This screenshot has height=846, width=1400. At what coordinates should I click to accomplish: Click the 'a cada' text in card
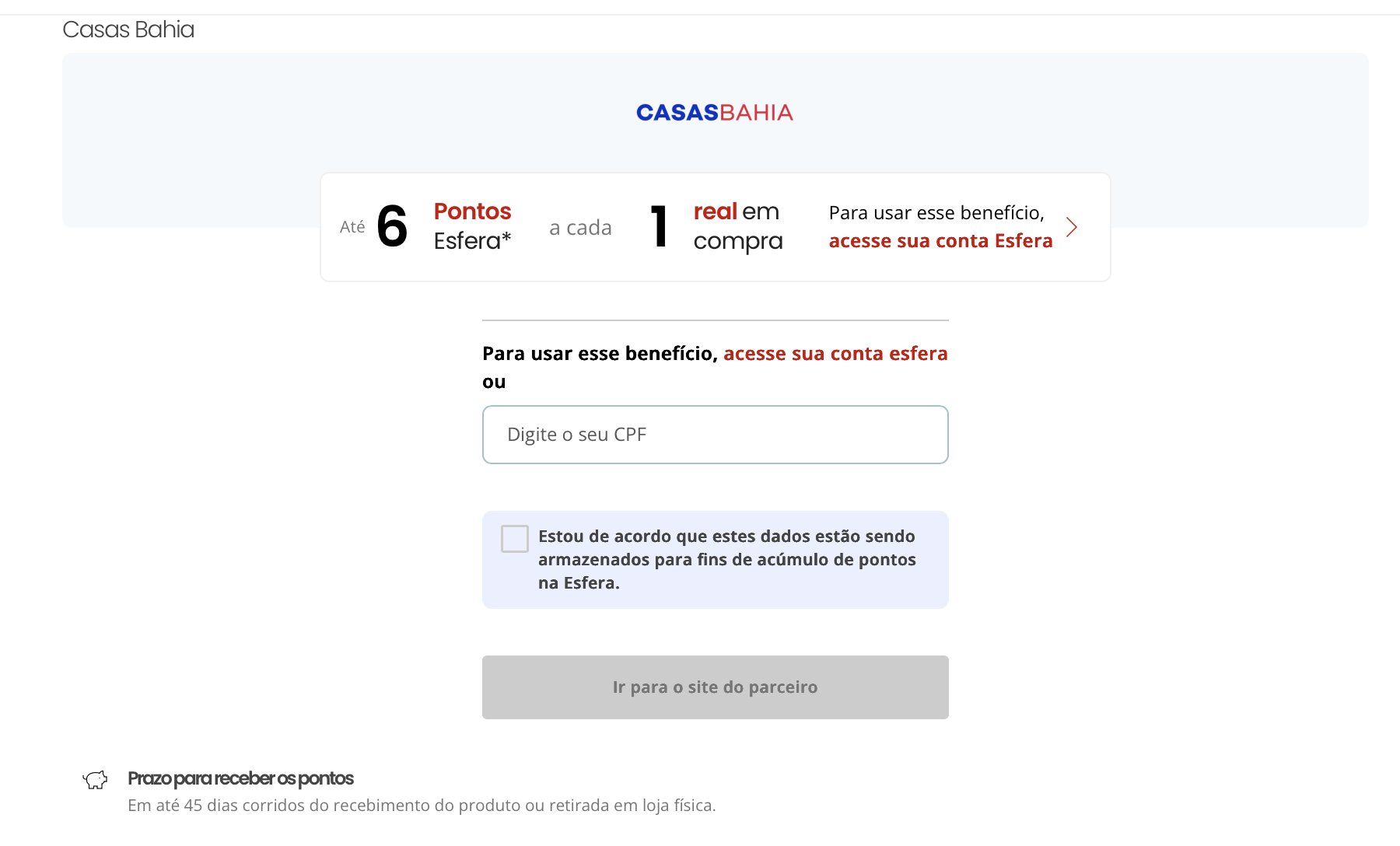pyautogui.click(x=580, y=228)
